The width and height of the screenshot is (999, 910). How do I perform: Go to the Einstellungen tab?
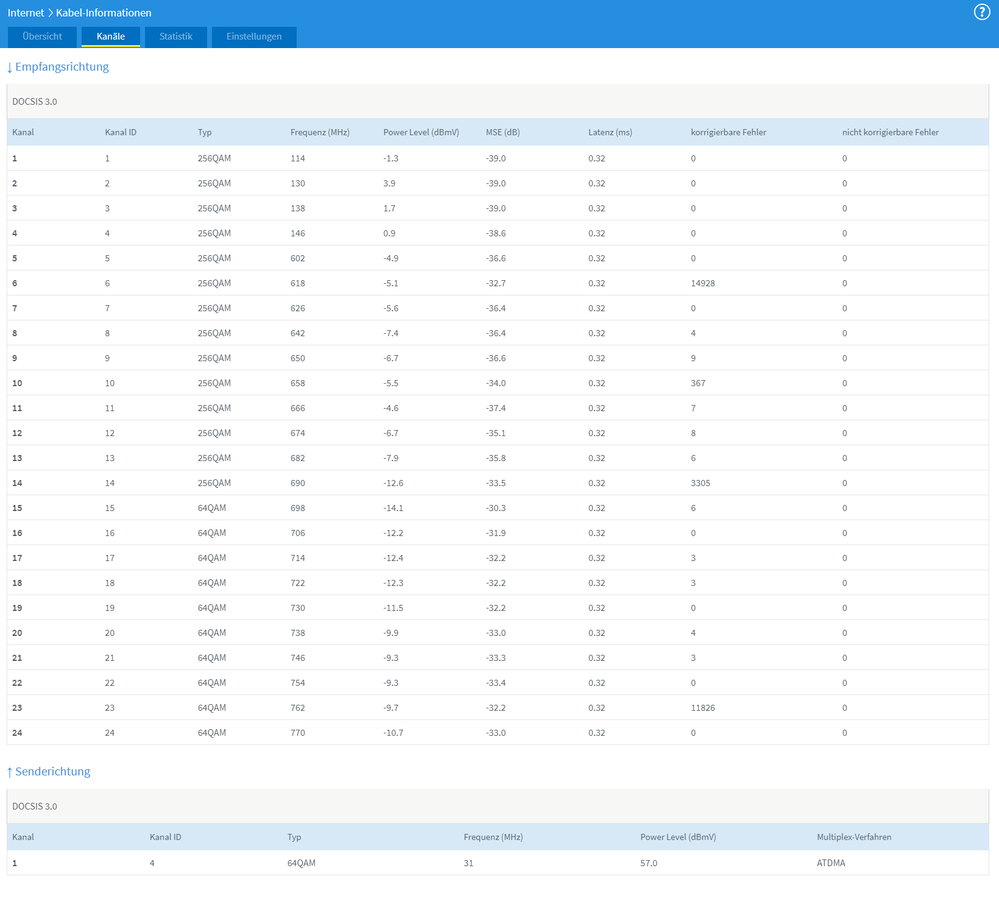254,37
